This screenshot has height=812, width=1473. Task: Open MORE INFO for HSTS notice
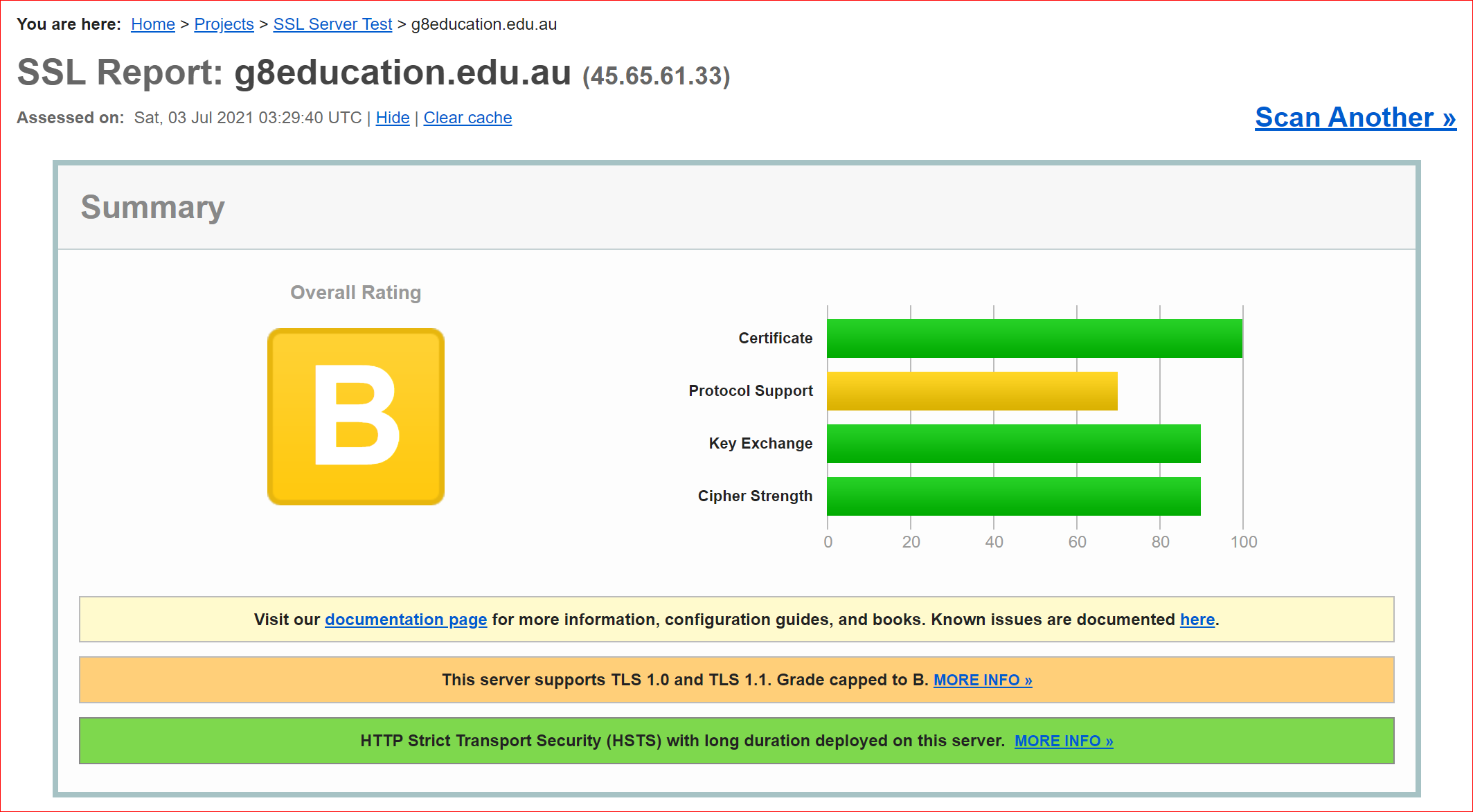1064,741
